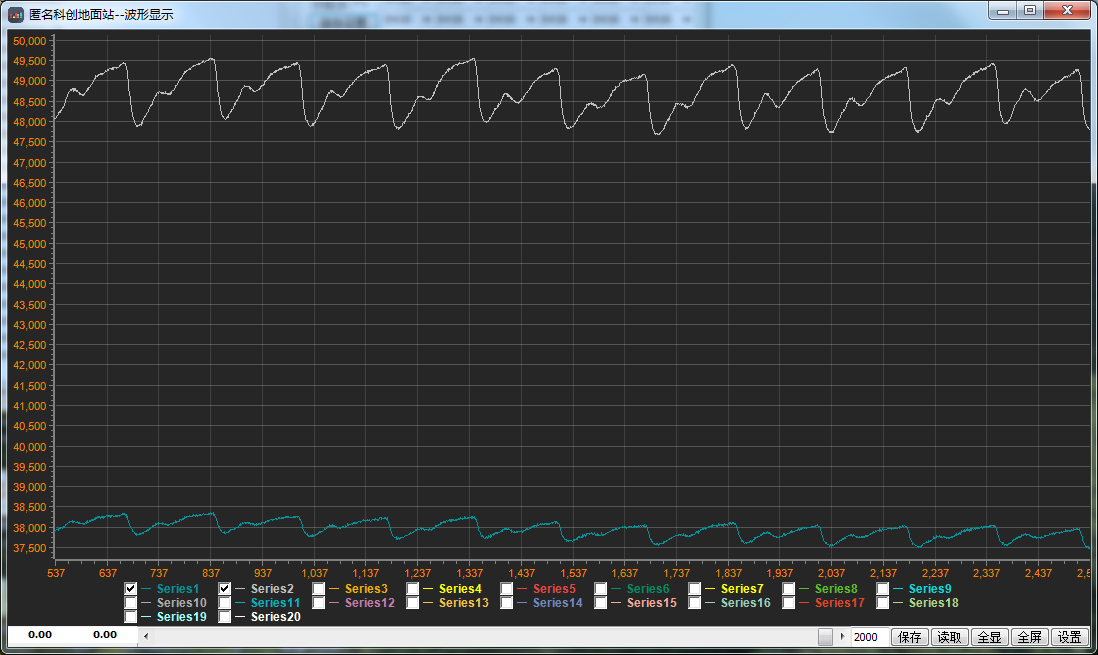
Task: Tick the Series5 checkbox
Action: click(x=506, y=588)
